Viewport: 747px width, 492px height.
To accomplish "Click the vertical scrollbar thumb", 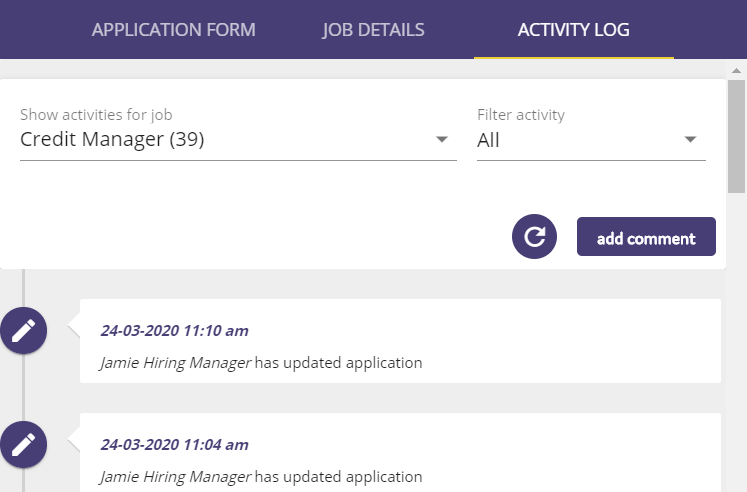I will click(x=736, y=137).
